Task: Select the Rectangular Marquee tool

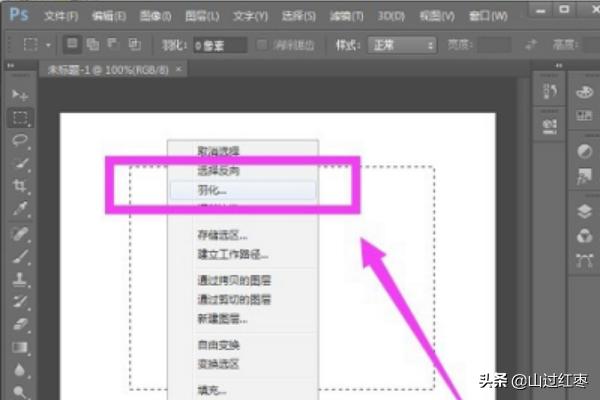Action: [x=19, y=118]
